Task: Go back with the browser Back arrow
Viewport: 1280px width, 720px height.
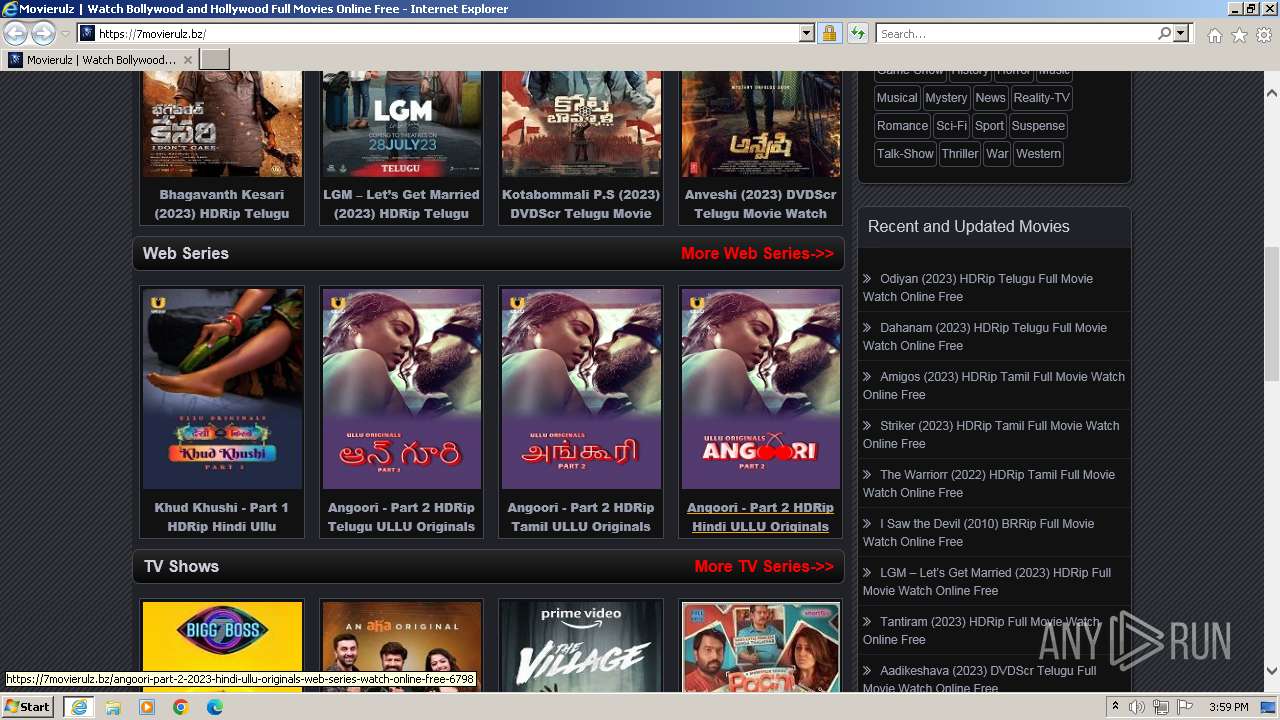Action: (x=16, y=33)
